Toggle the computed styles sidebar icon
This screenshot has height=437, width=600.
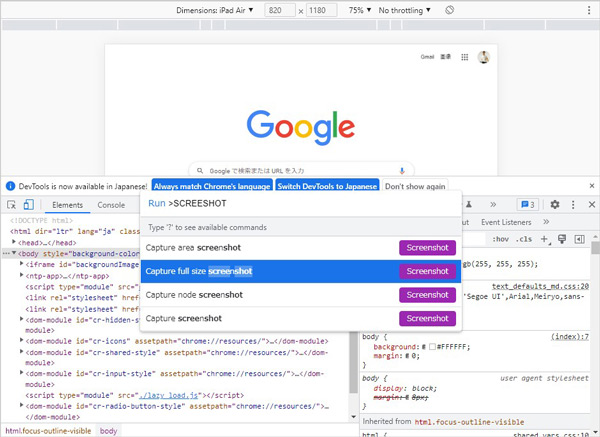579,240
